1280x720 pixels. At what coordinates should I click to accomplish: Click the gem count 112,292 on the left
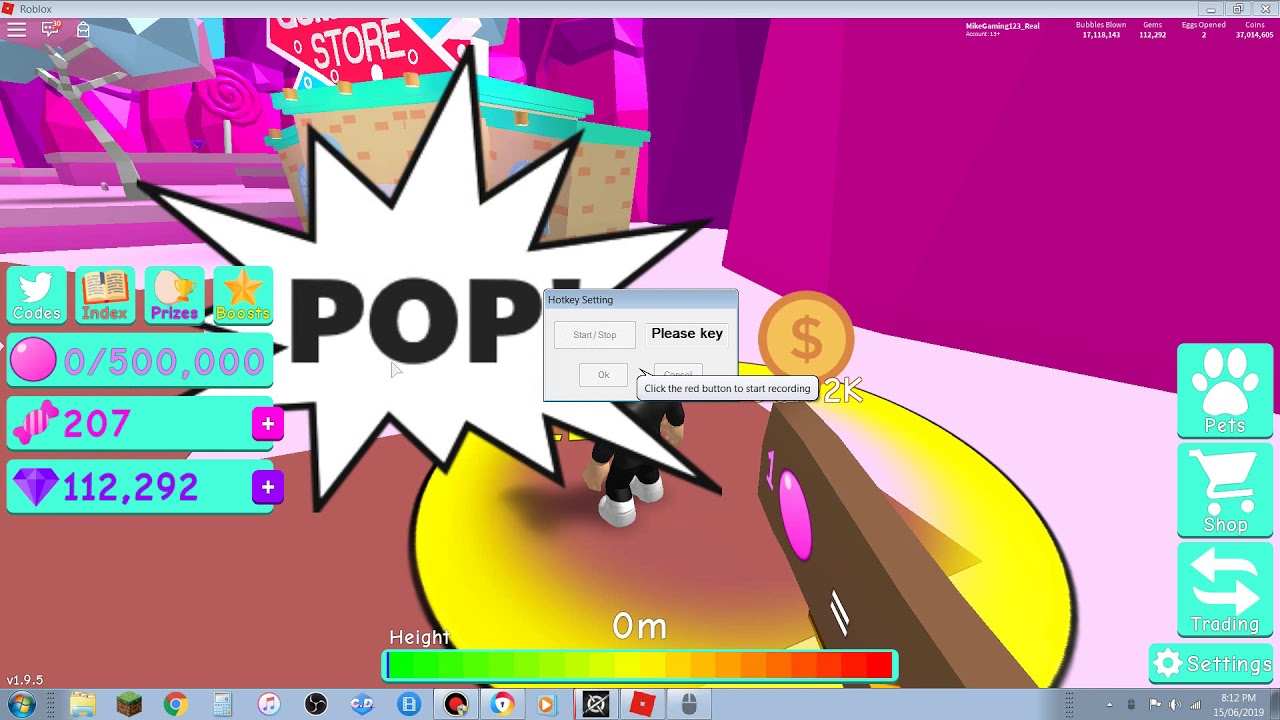pos(131,487)
